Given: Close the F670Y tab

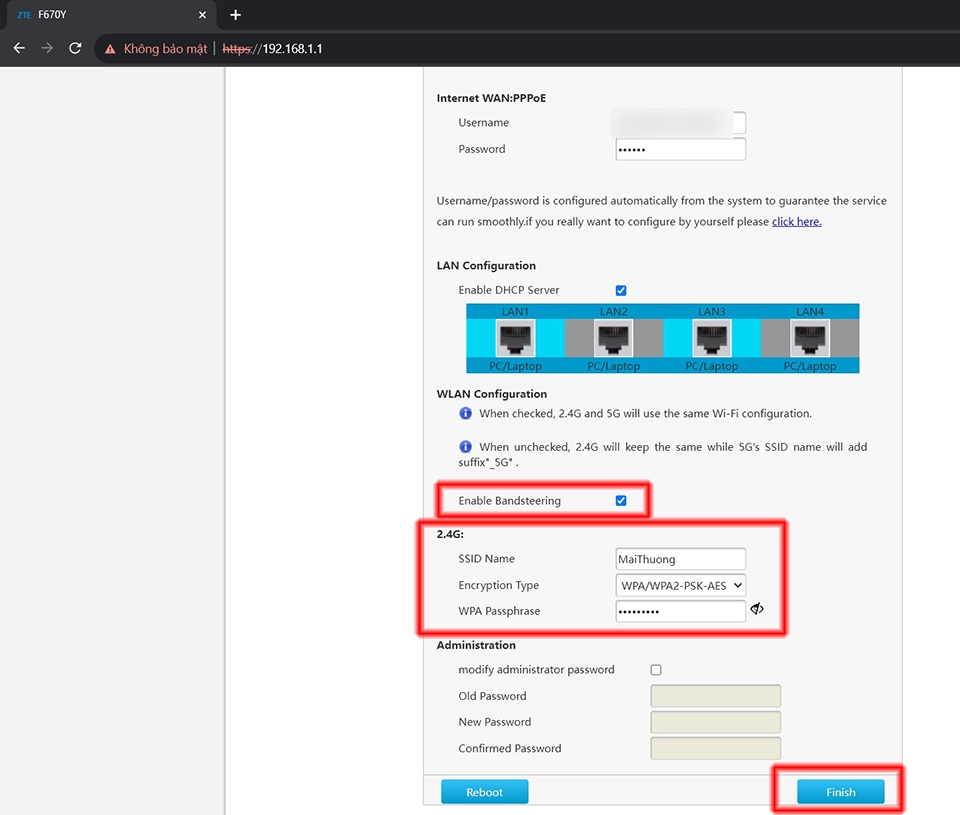Looking at the screenshot, I should point(202,15).
